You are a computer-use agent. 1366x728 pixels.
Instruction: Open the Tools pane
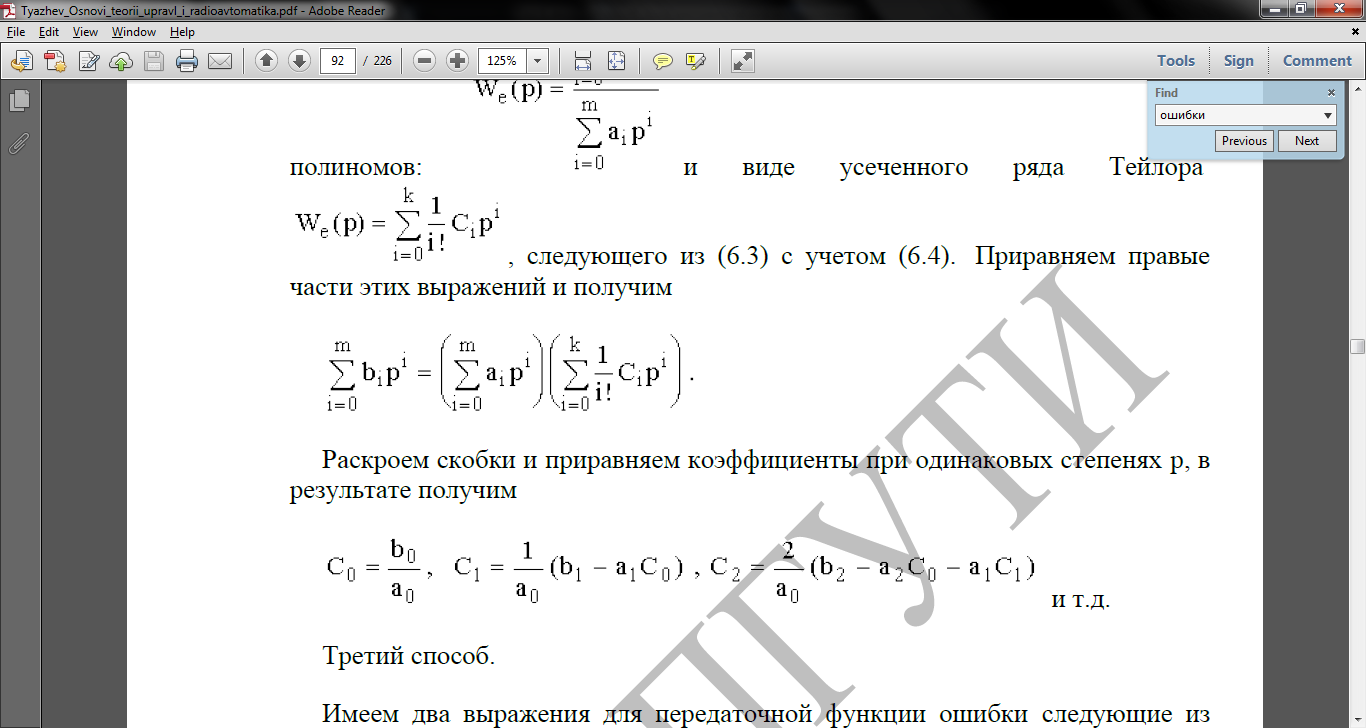(x=1176, y=61)
